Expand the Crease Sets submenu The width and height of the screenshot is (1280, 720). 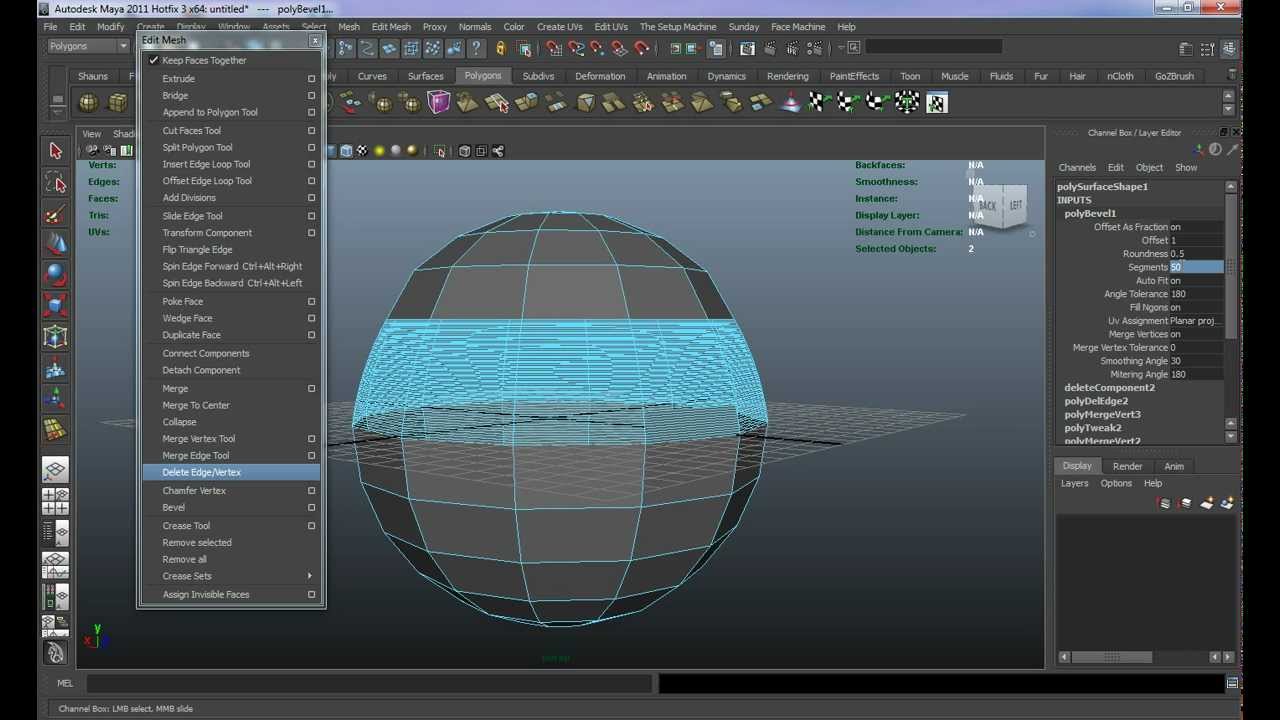tap(309, 576)
